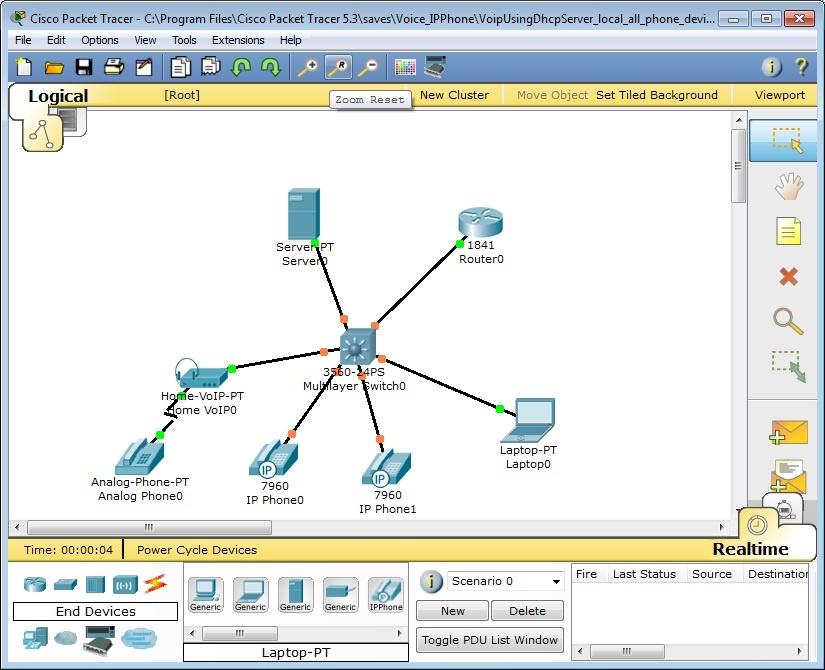
Task: Pick the Generic PC device
Action: (x=205, y=595)
